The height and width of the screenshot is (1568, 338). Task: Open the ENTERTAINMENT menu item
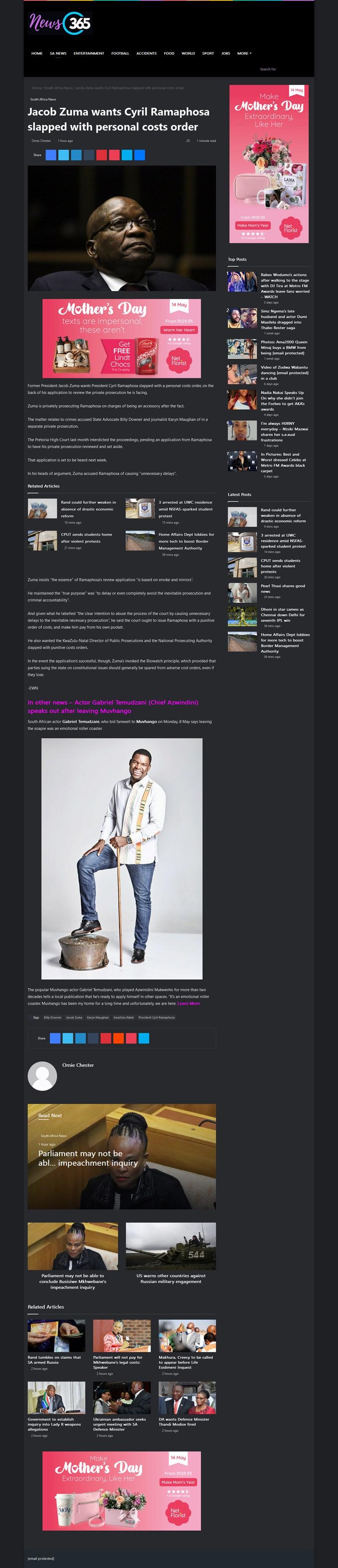[x=89, y=53]
